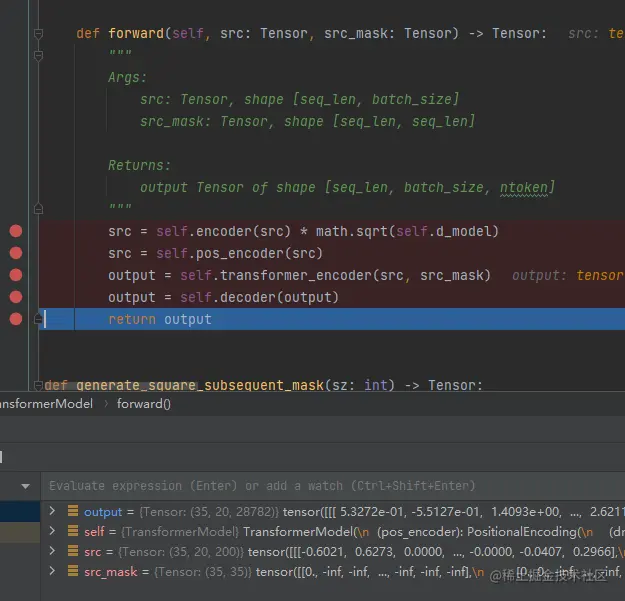Collapse generate_square_subsequent_mask function fold marker

[x=38, y=385]
